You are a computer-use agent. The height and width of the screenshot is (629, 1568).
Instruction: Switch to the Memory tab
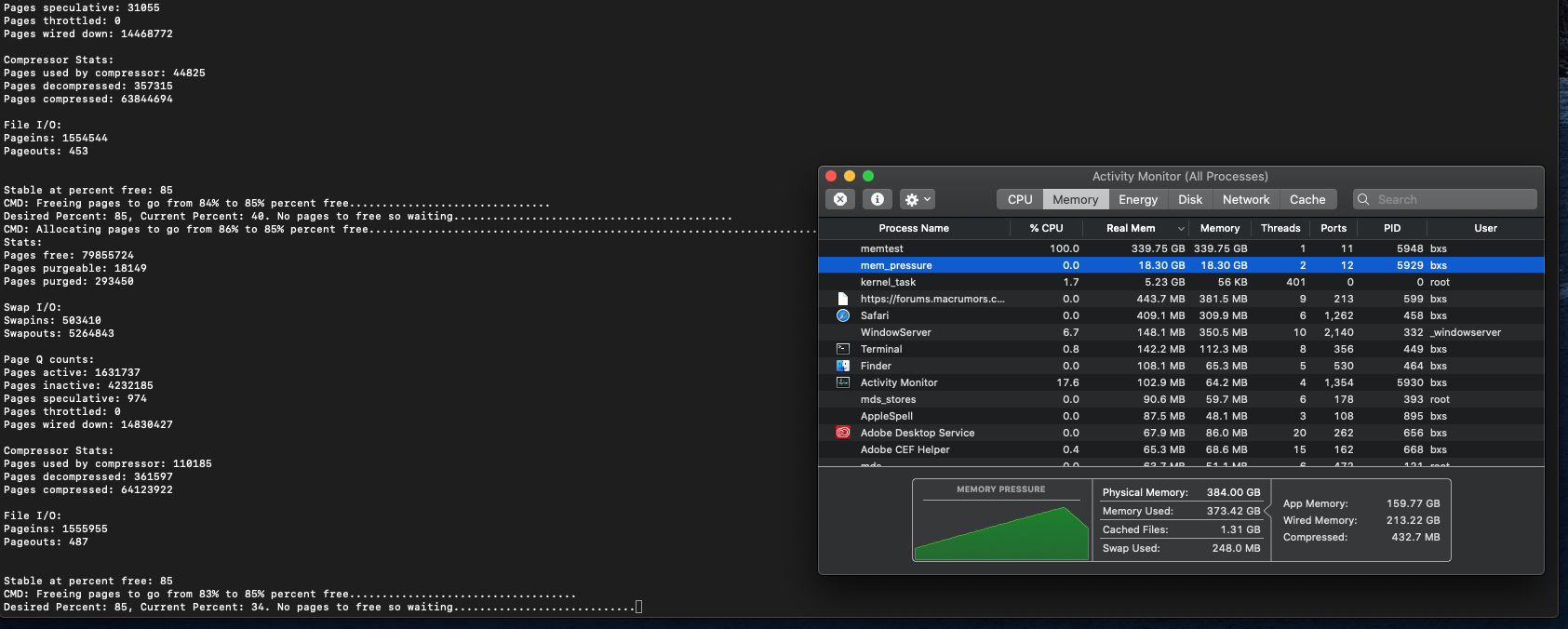click(x=1076, y=199)
